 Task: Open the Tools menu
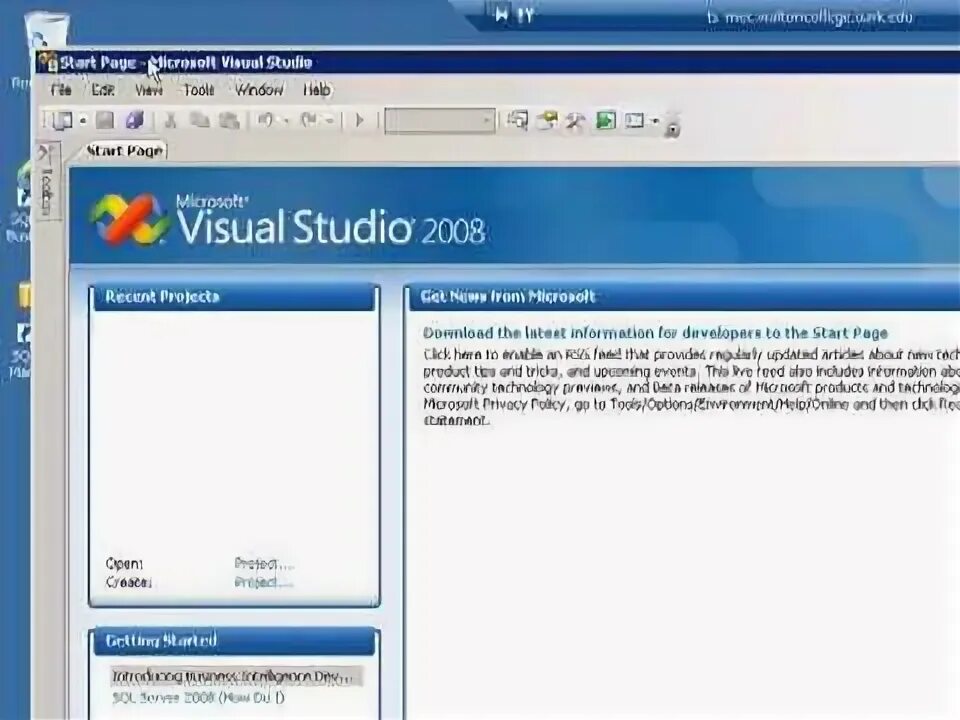[199, 90]
